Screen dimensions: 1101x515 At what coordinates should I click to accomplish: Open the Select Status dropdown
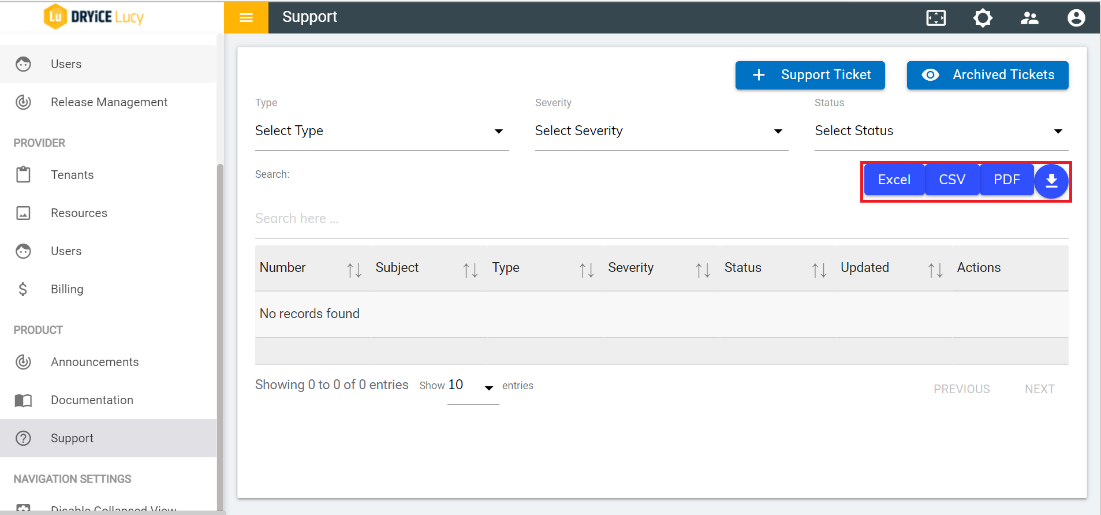click(x=940, y=131)
